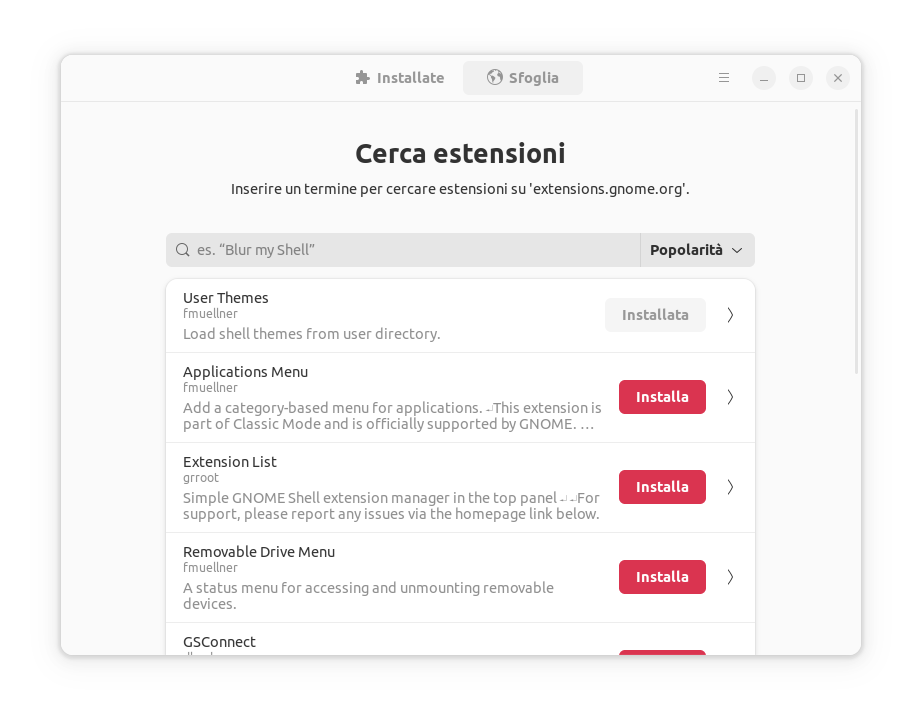Switch to the Installate tab
The image size is (922, 722).
[400, 78]
